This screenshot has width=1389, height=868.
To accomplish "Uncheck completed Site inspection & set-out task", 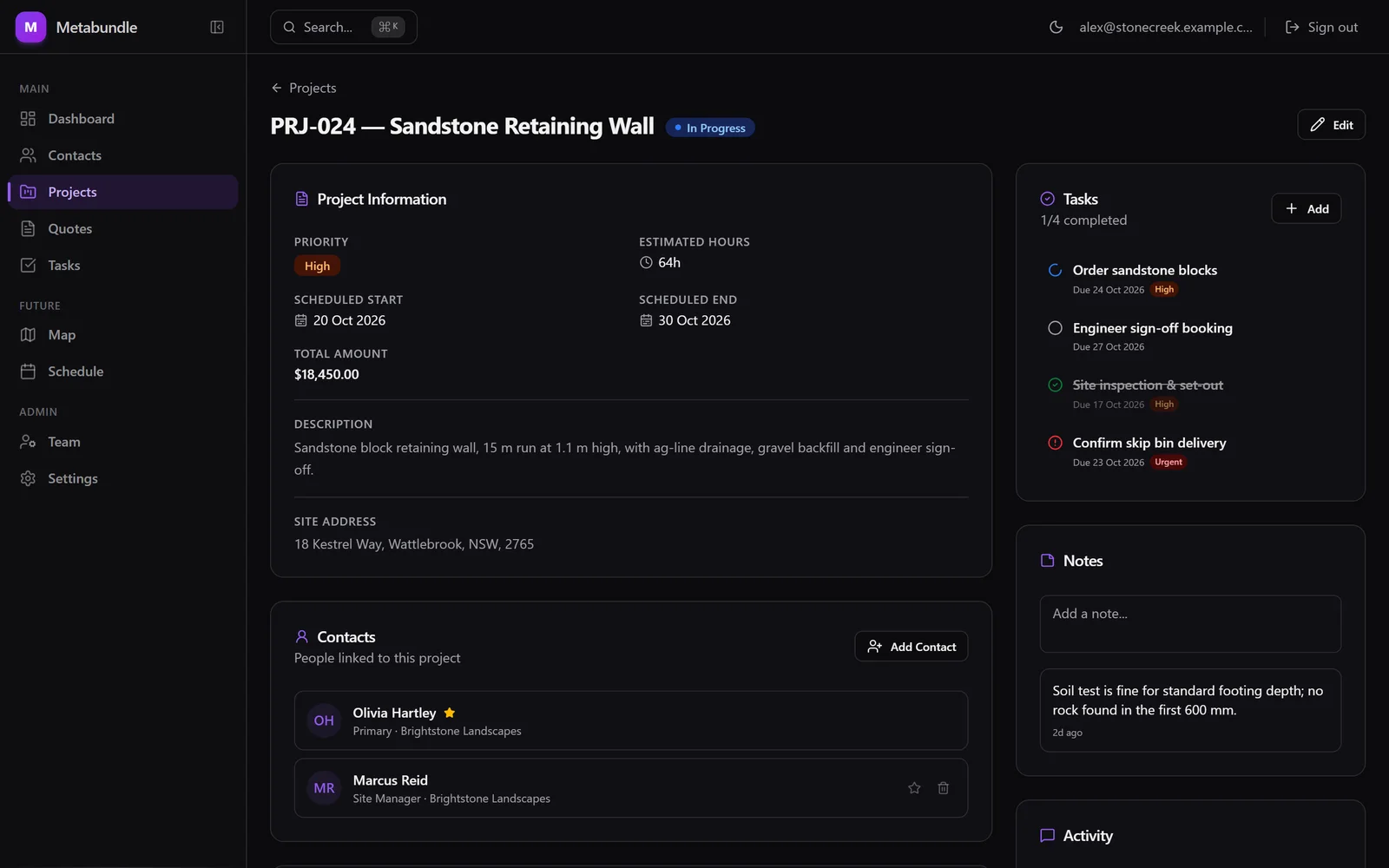I will (x=1055, y=385).
